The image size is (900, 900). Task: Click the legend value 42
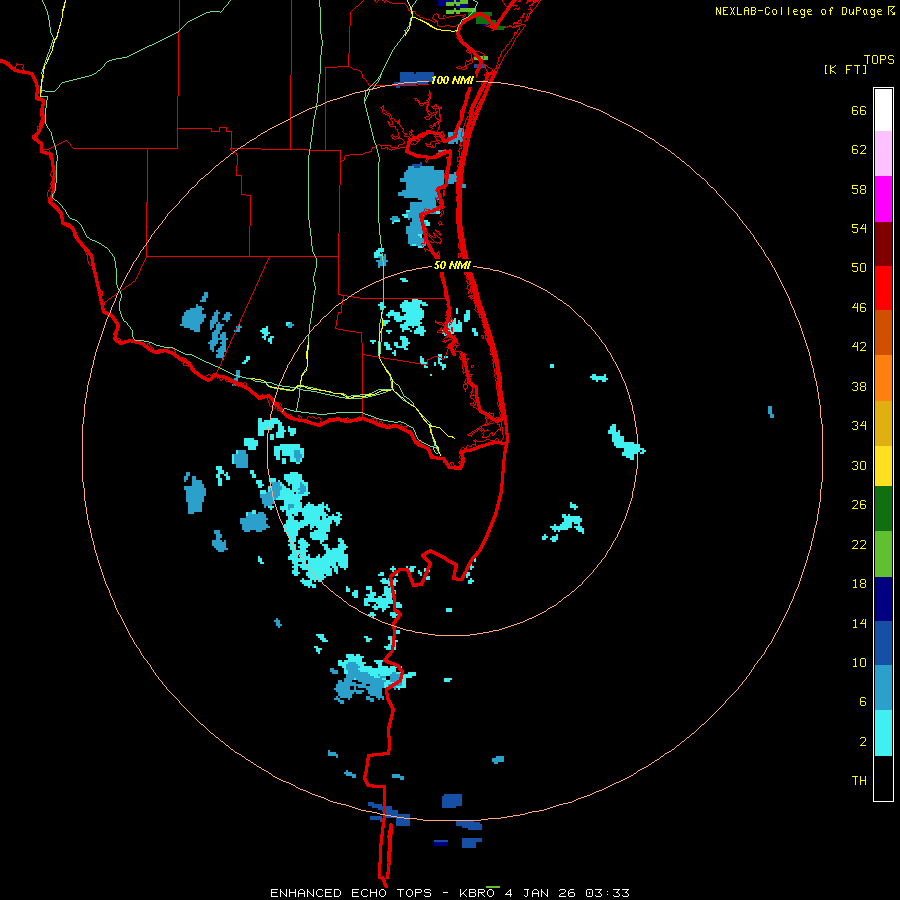tap(859, 347)
